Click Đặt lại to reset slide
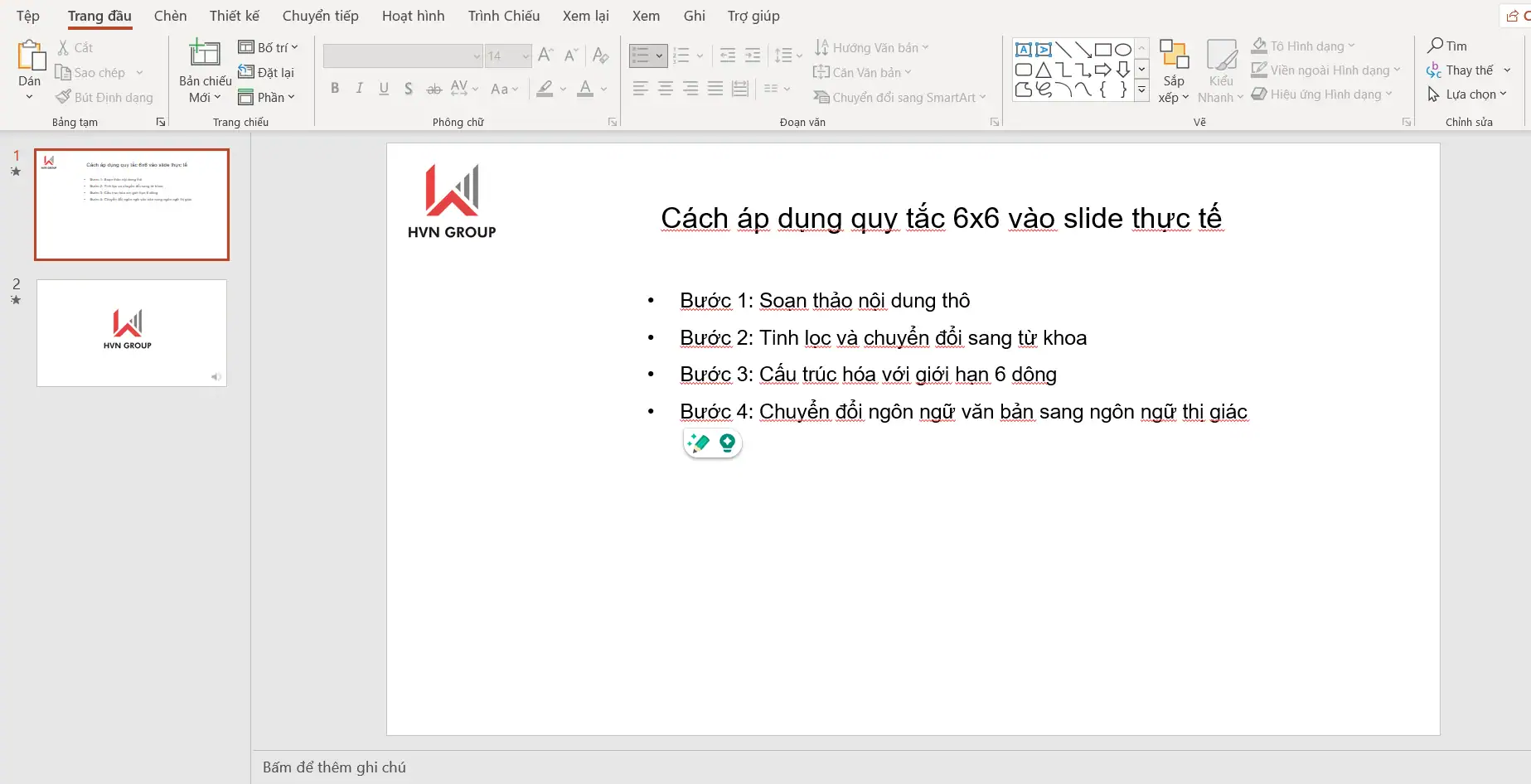This screenshot has height=784, width=1531. click(x=266, y=72)
